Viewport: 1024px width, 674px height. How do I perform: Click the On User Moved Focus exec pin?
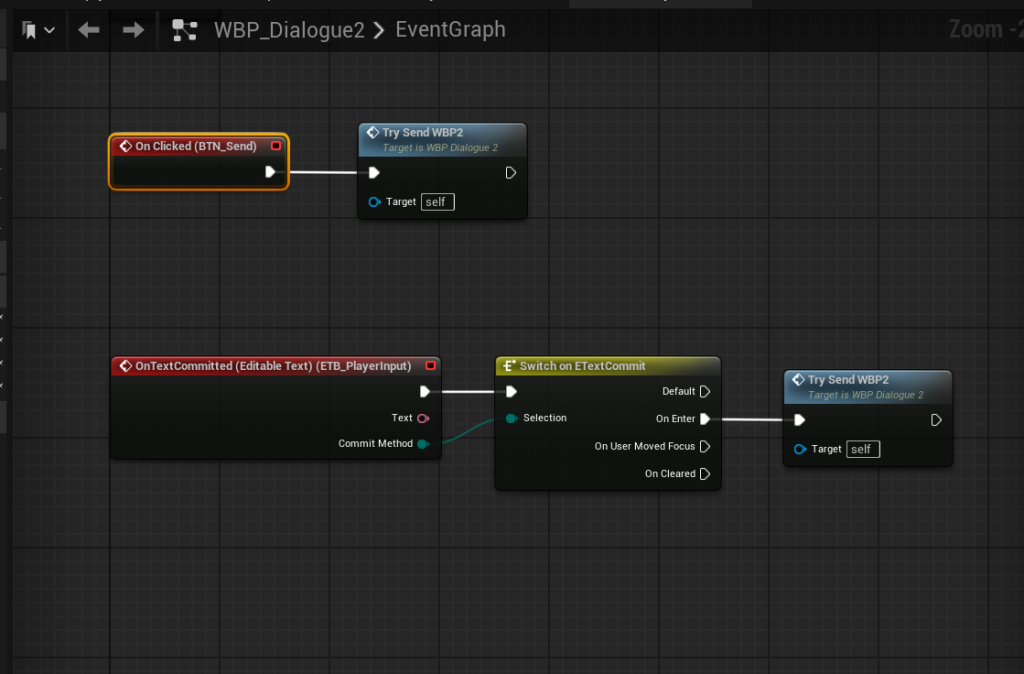705,446
